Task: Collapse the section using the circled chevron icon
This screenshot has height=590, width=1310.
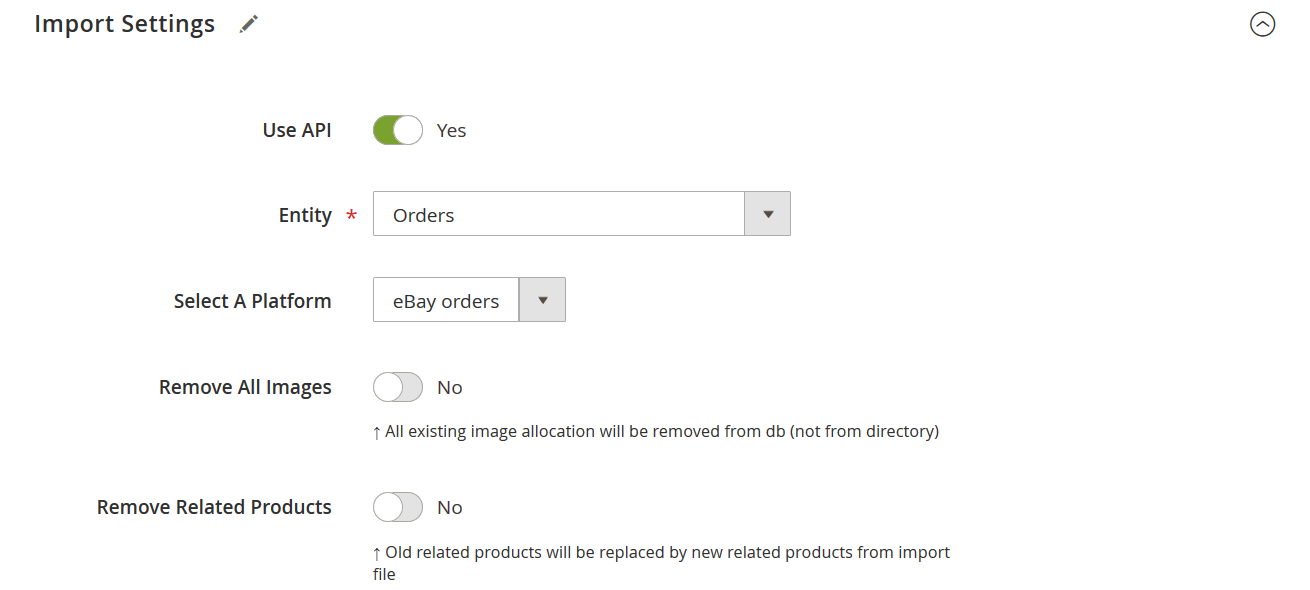Action: click(x=1262, y=24)
